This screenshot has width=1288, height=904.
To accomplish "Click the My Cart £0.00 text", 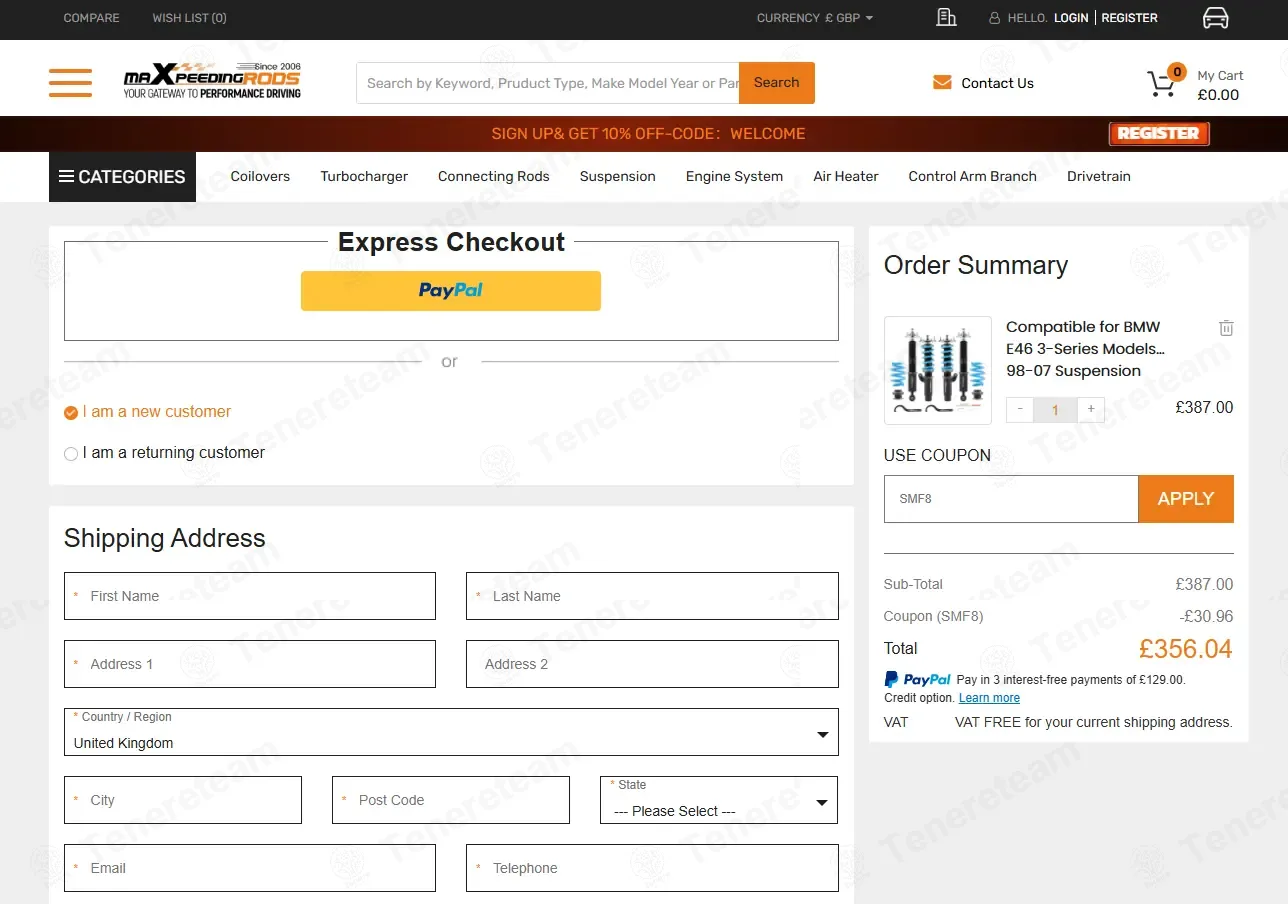I will click(1219, 85).
